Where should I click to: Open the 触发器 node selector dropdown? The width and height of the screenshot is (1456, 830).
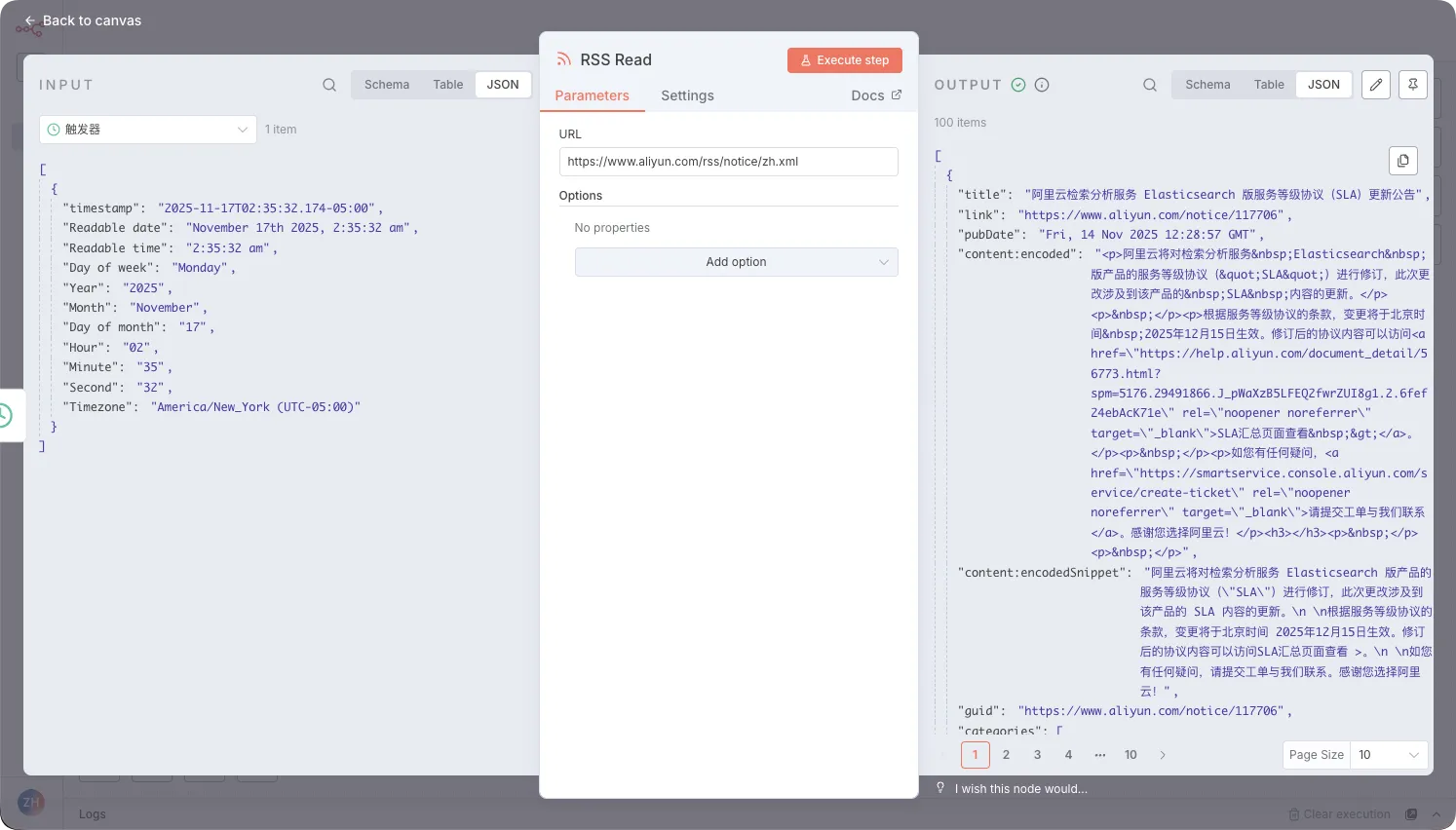pos(148,130)
